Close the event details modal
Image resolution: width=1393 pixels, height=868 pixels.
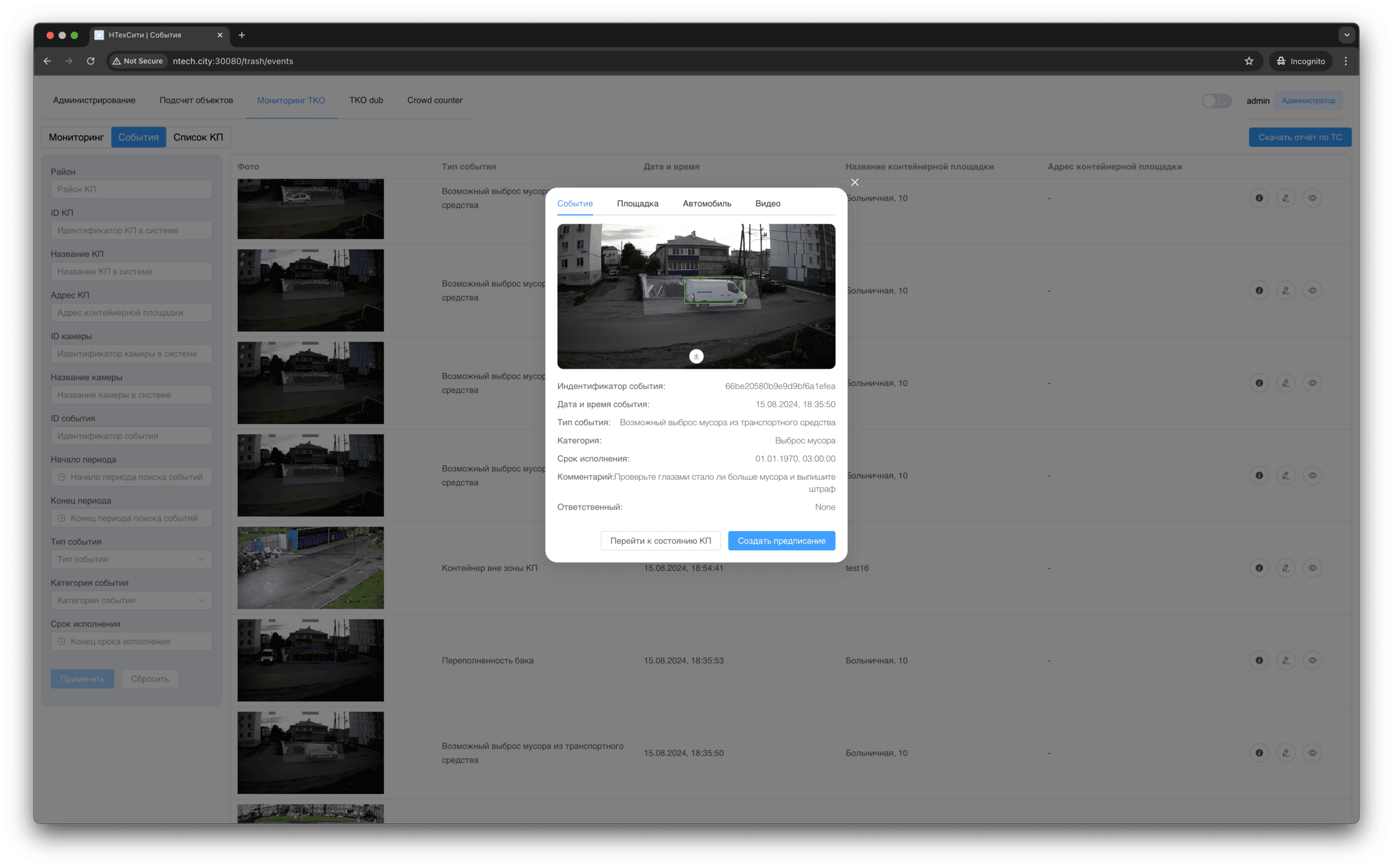[855, 182]
